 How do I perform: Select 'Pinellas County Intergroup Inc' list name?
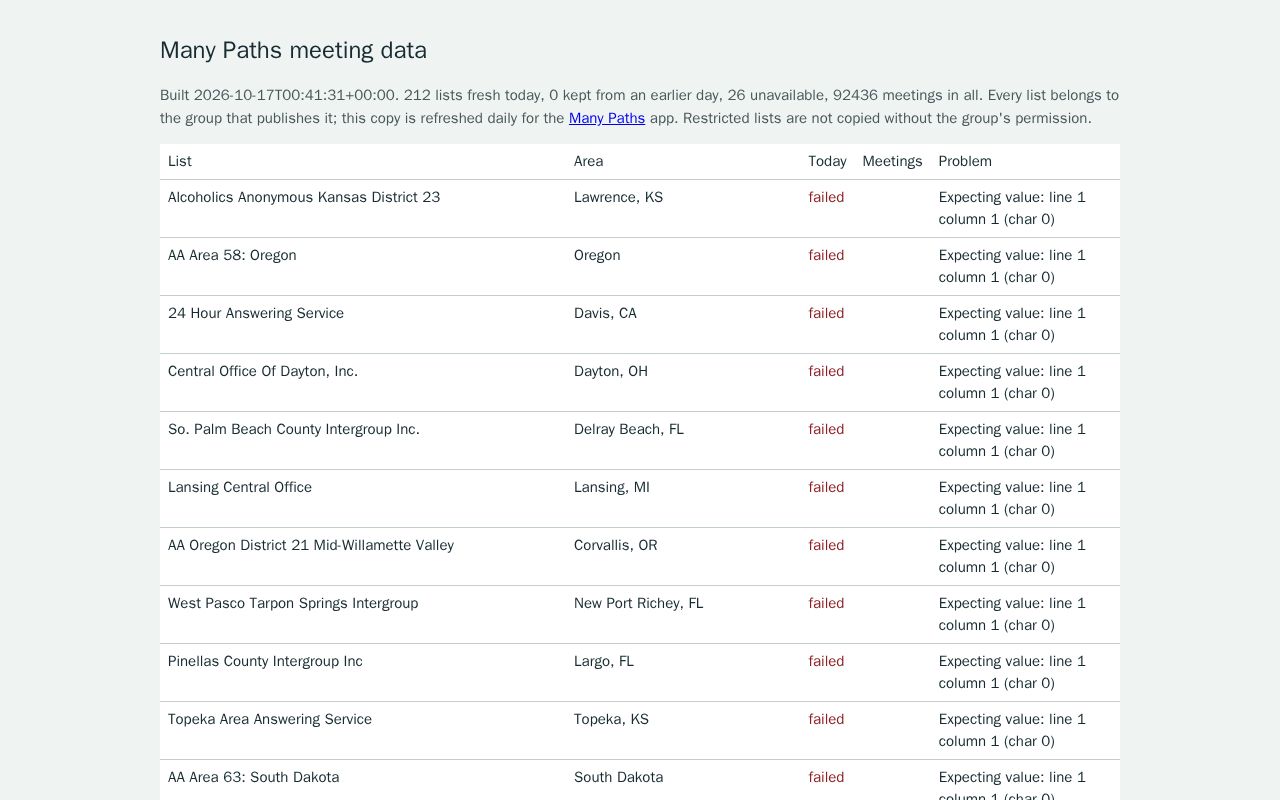(265, 661)
